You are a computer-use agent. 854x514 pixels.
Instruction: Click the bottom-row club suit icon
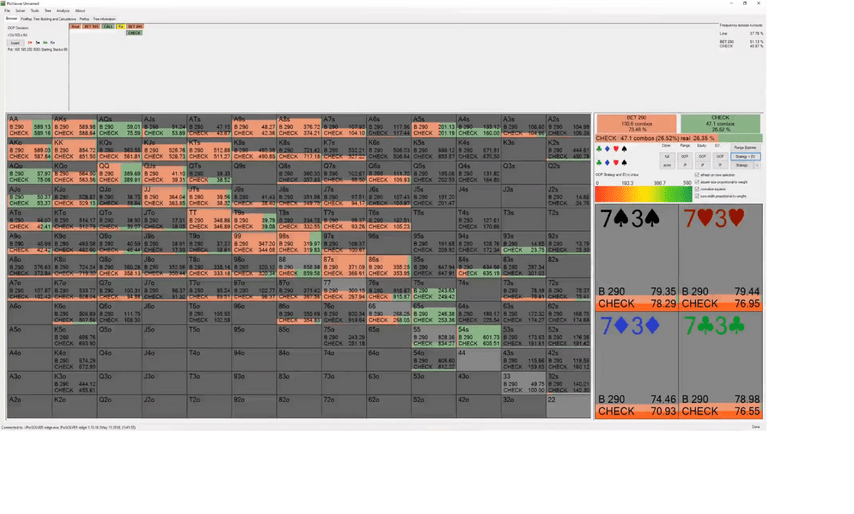[599, 162]
